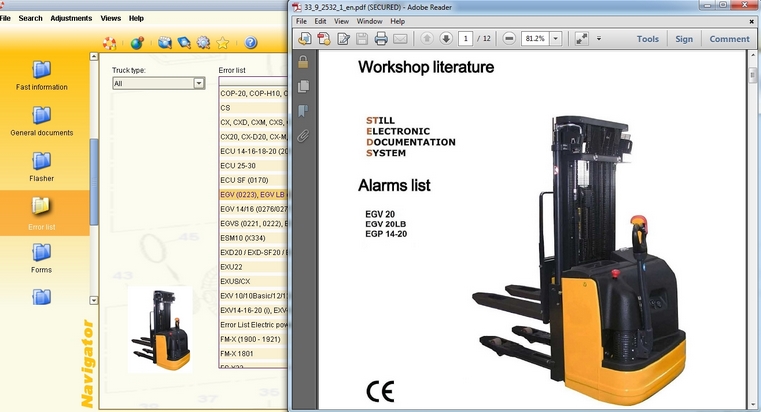761x412 pixels.
Task: Click the unlabeled folder below Forms
Action: point(42,297)
